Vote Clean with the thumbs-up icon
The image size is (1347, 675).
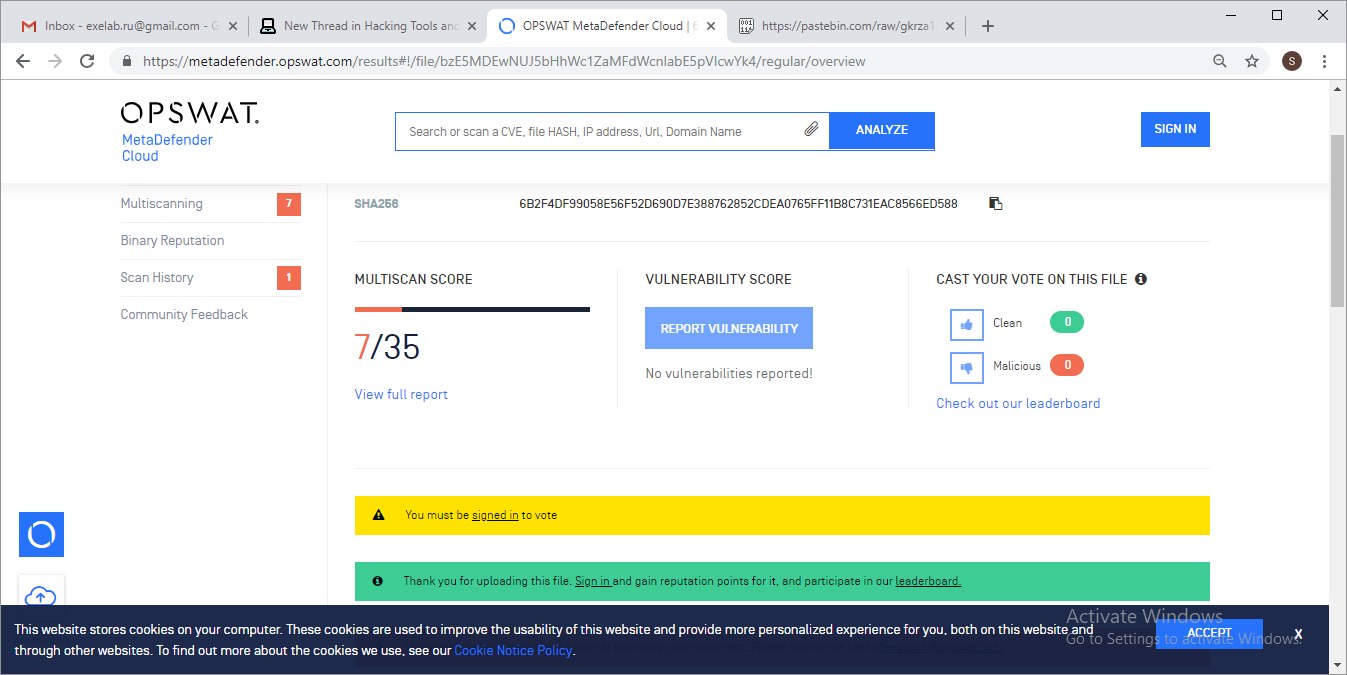click(x=967, y=324)
